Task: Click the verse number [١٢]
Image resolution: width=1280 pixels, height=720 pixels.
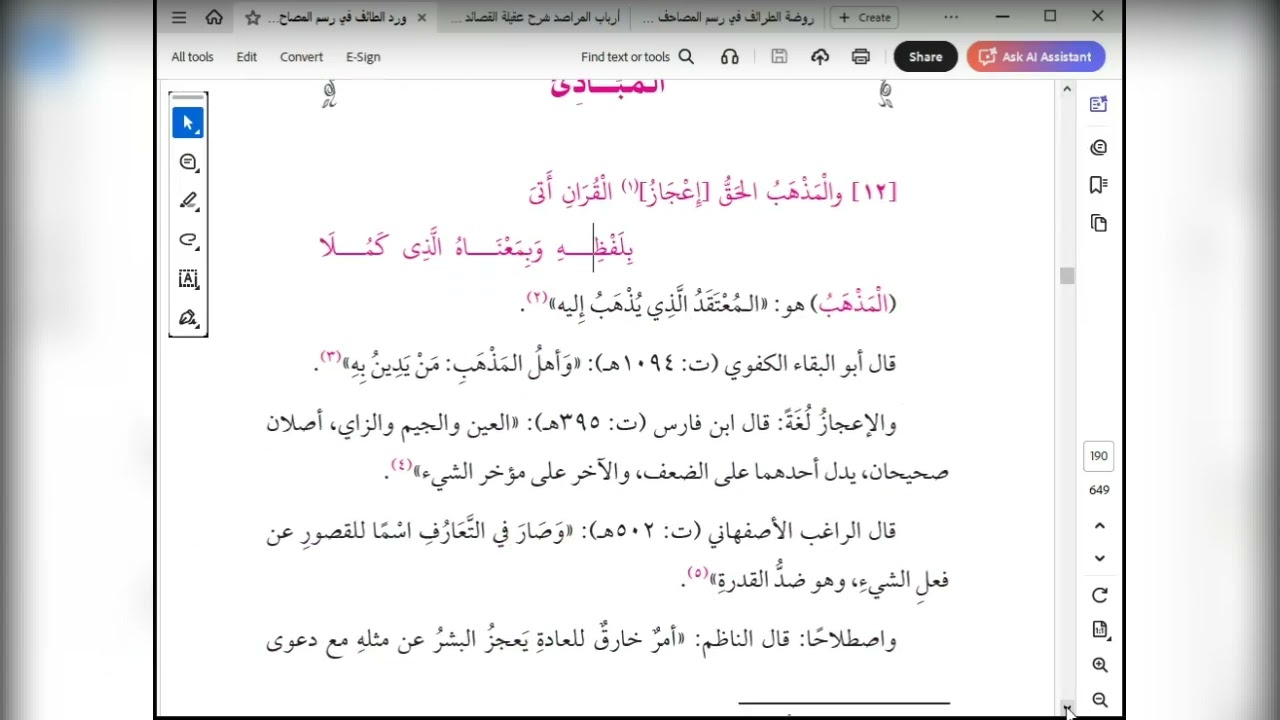Action: click(x=874, y=192)
